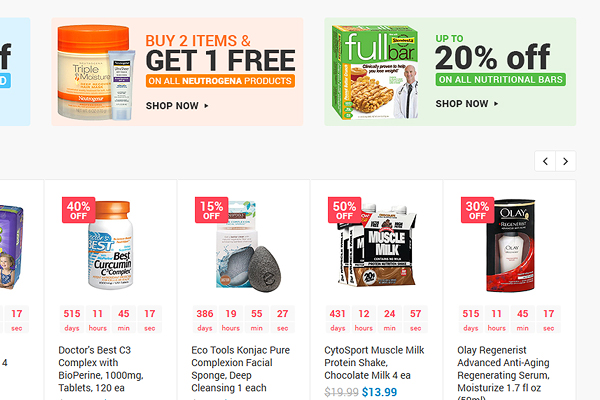Image resolution: width=600 pixels, height=400 pixels.
Task: Select the On All Nutritional Bars label
Action: (x=501, y=80)
